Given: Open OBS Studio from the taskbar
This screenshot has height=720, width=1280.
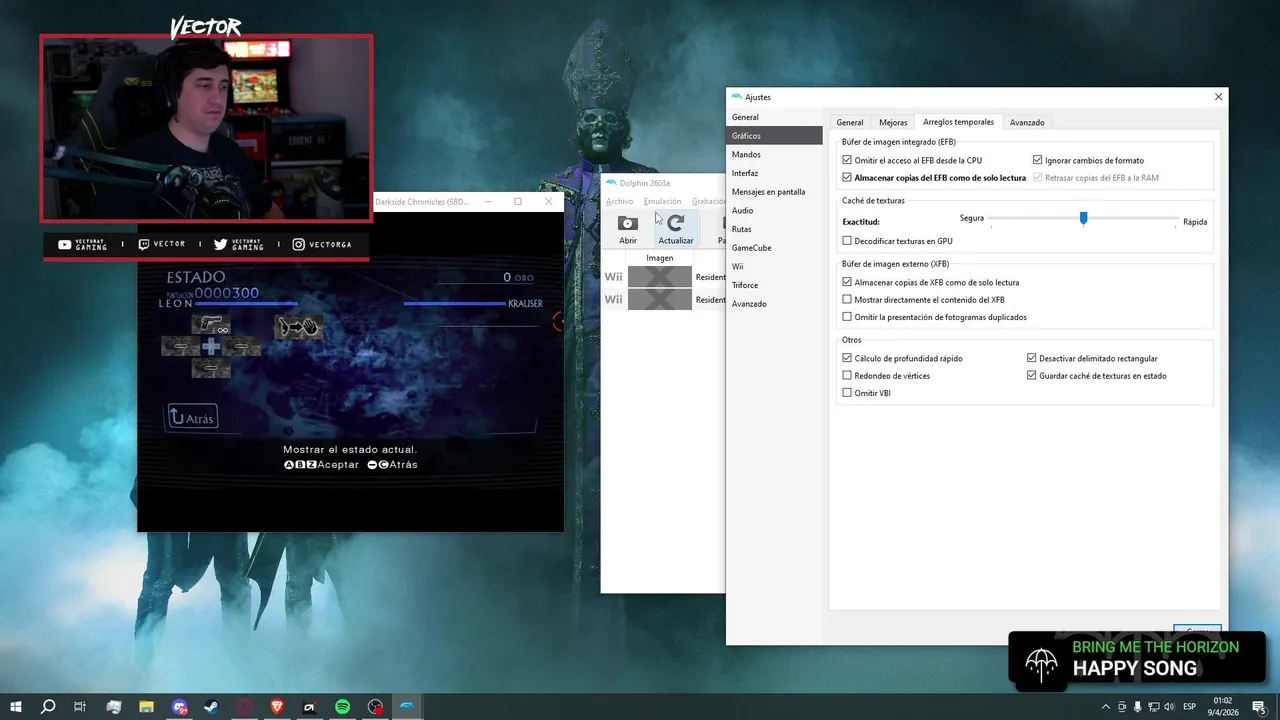Looking at the screenshot, I should point(375,707).
